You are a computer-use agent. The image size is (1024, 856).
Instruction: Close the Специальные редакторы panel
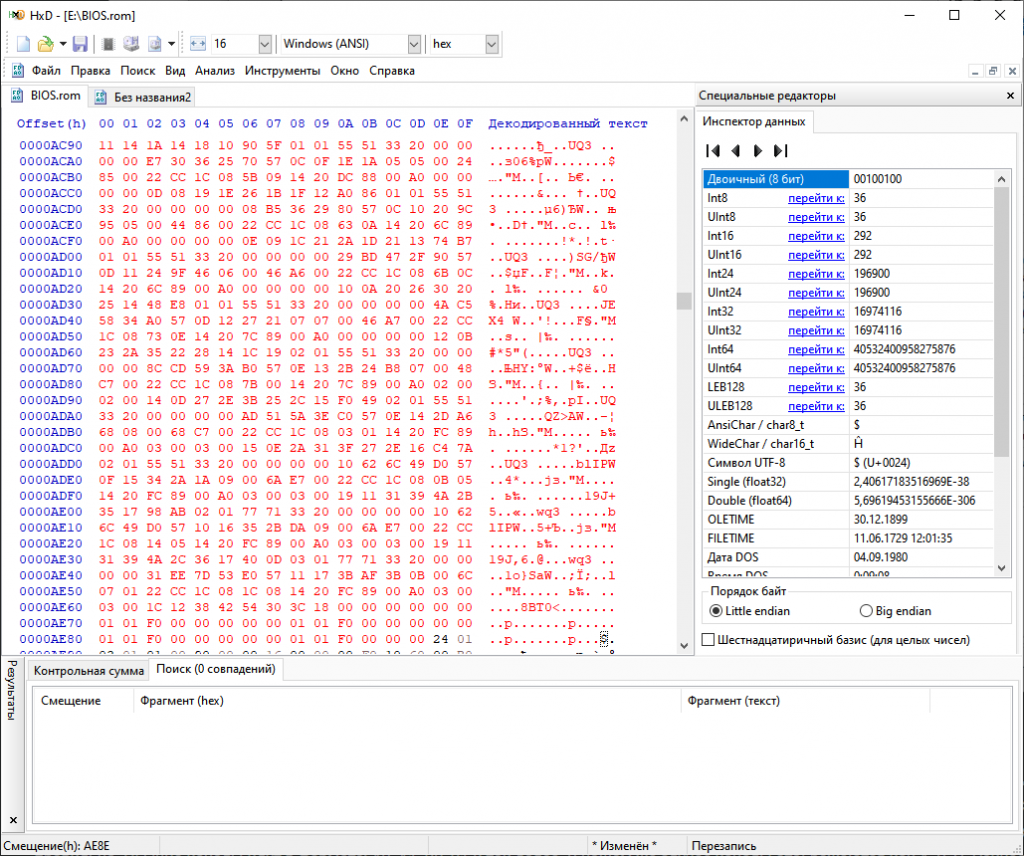1010,95
